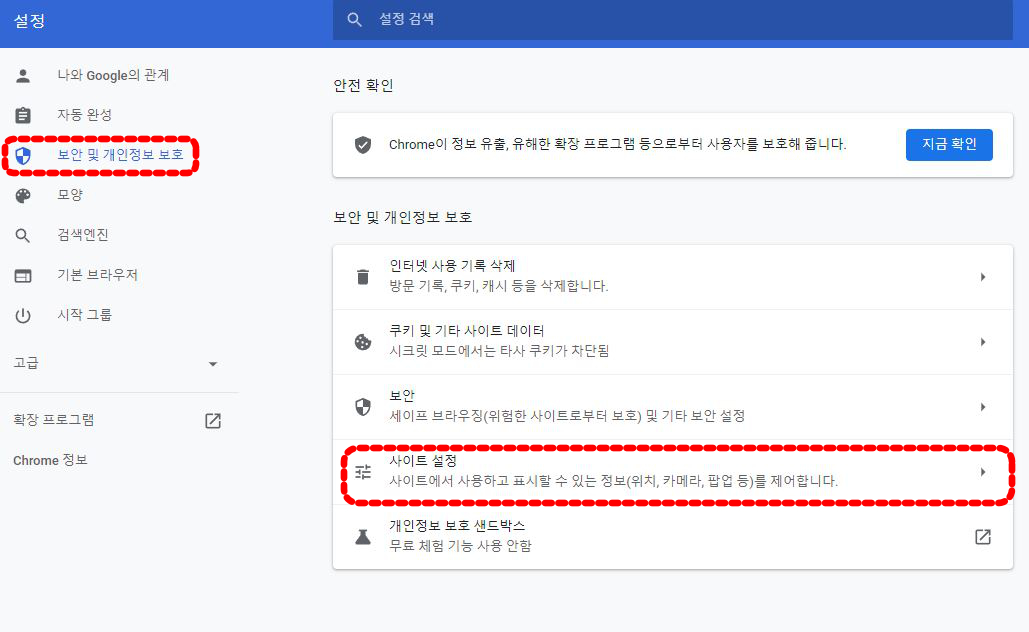Open 시작 그룹 settings

pos(84,315)
